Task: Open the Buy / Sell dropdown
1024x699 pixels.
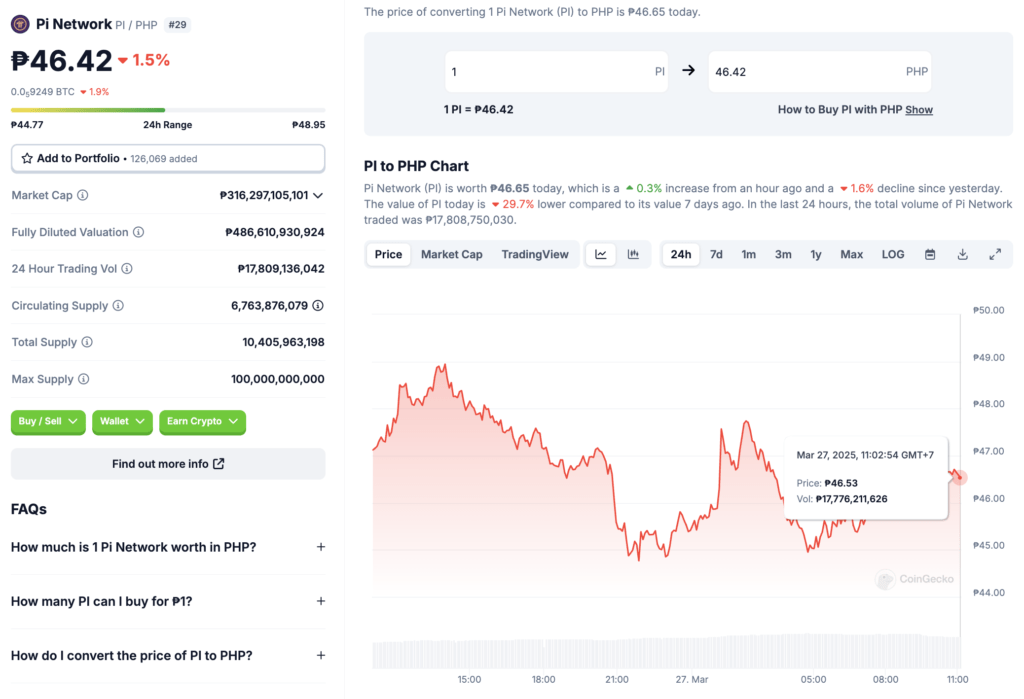Action: (x=48, y=421)
